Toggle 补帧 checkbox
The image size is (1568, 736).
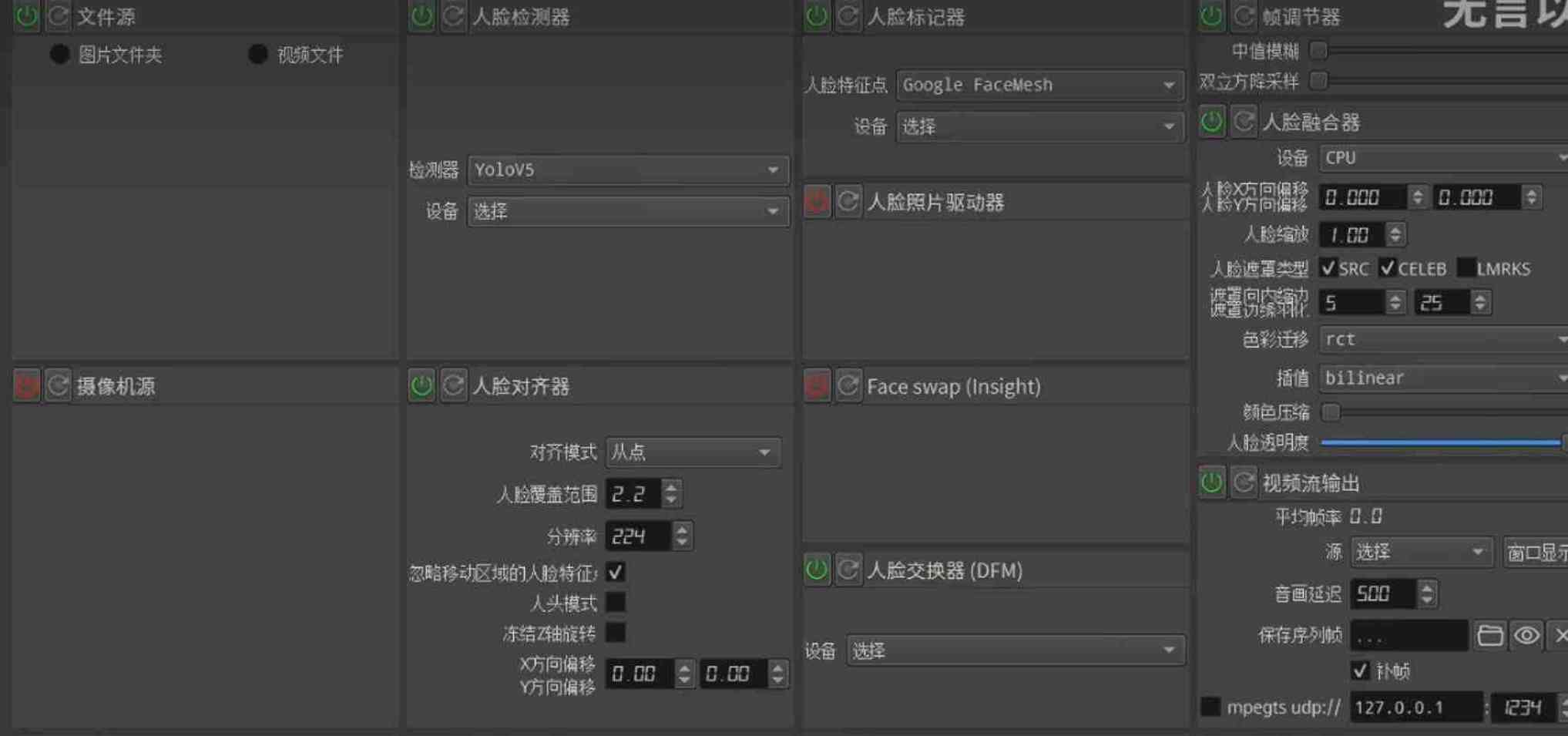coord(1361,670)
